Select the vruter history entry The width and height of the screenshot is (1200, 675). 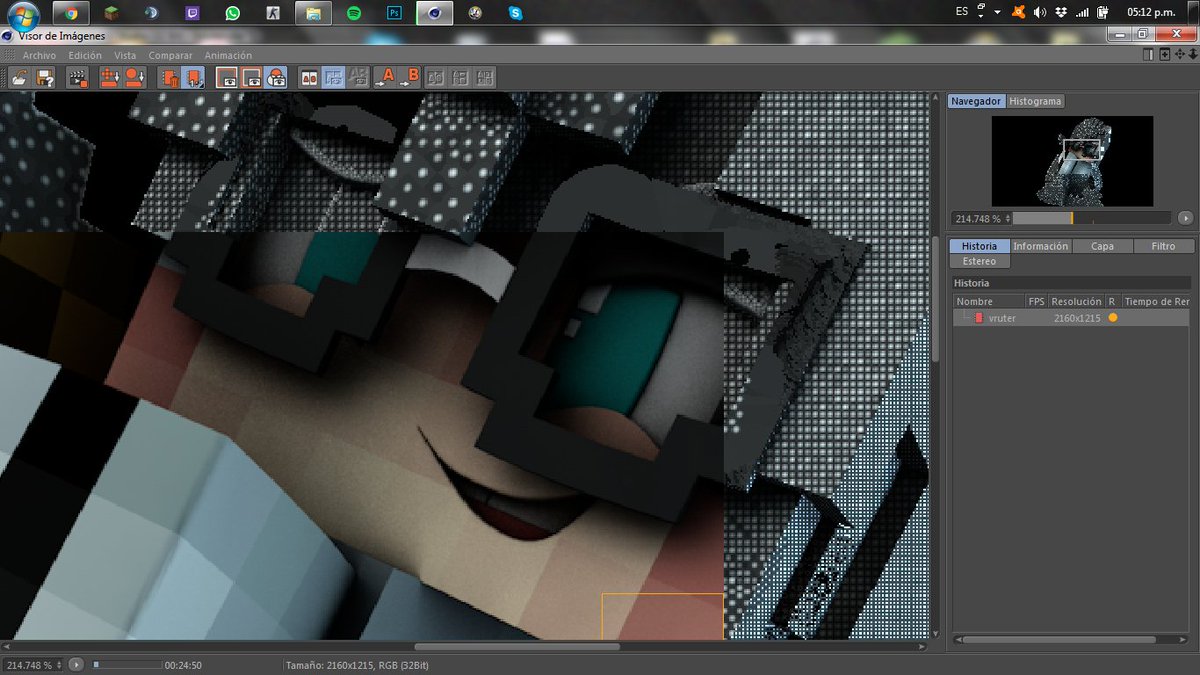tap(1071, 318)
